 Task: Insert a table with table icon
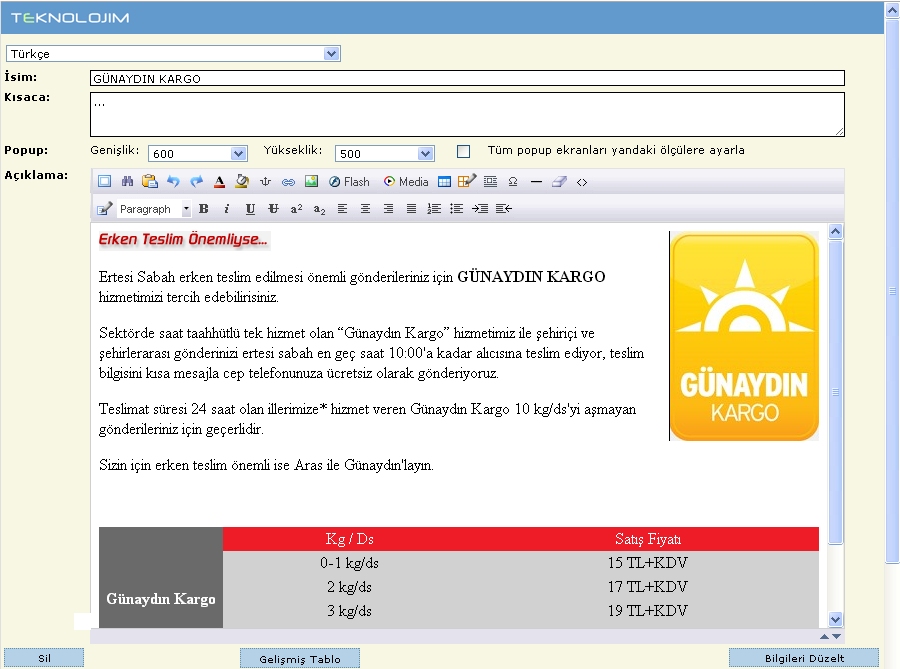(x=444, y=182)
